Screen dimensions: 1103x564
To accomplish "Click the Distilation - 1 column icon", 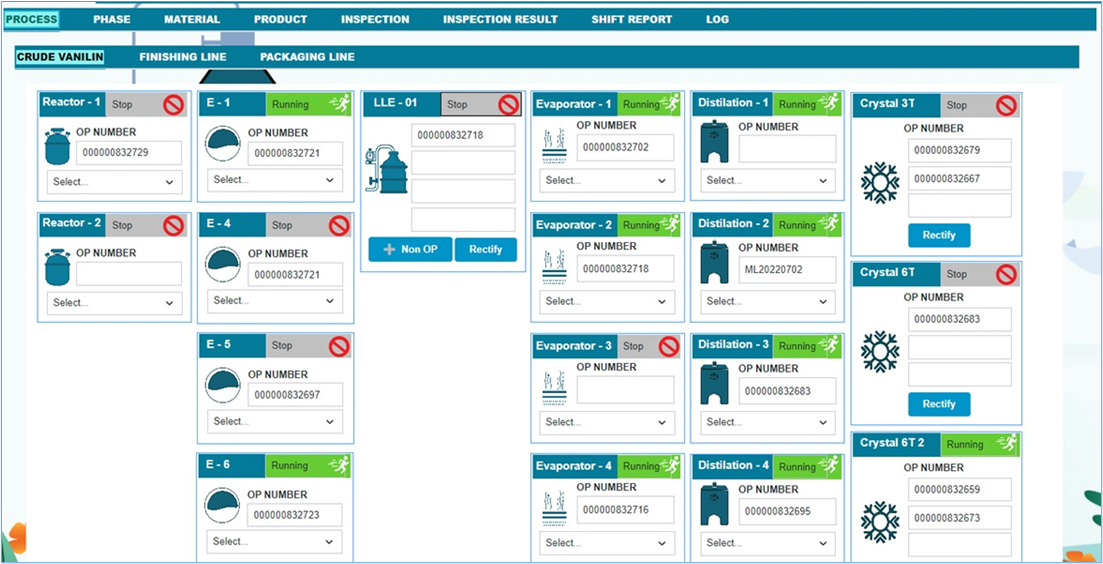I will click(714, 143).
